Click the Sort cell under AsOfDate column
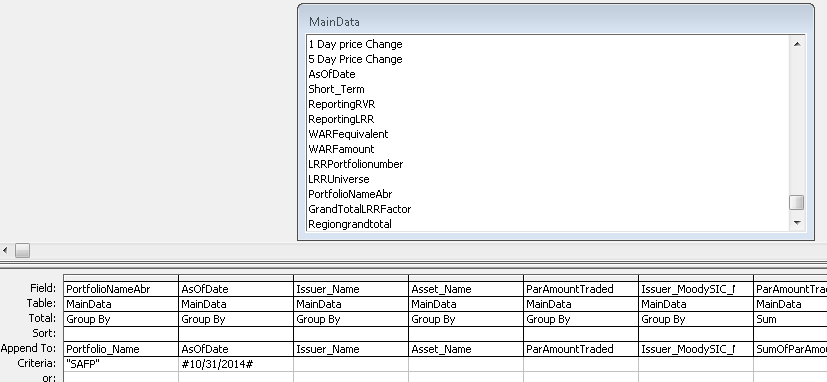 pyautogui.click(x=236, y=334)
